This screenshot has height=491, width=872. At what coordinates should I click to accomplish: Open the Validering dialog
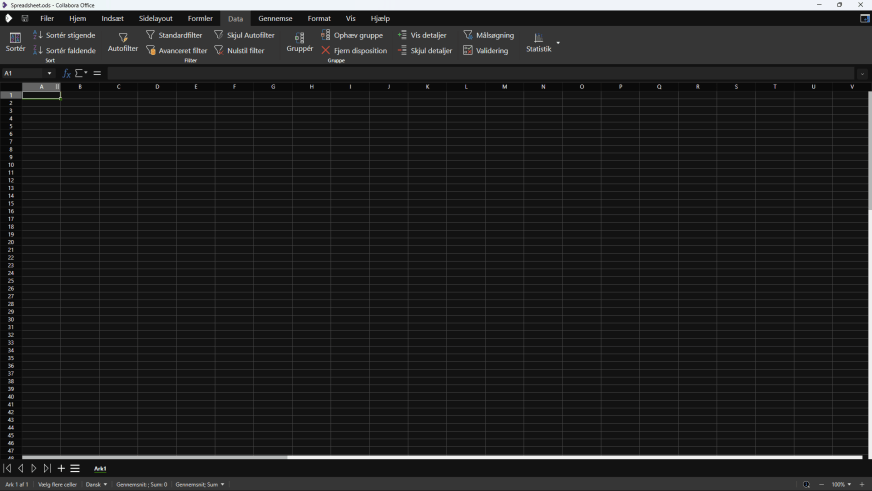click(x=485, y=50)
